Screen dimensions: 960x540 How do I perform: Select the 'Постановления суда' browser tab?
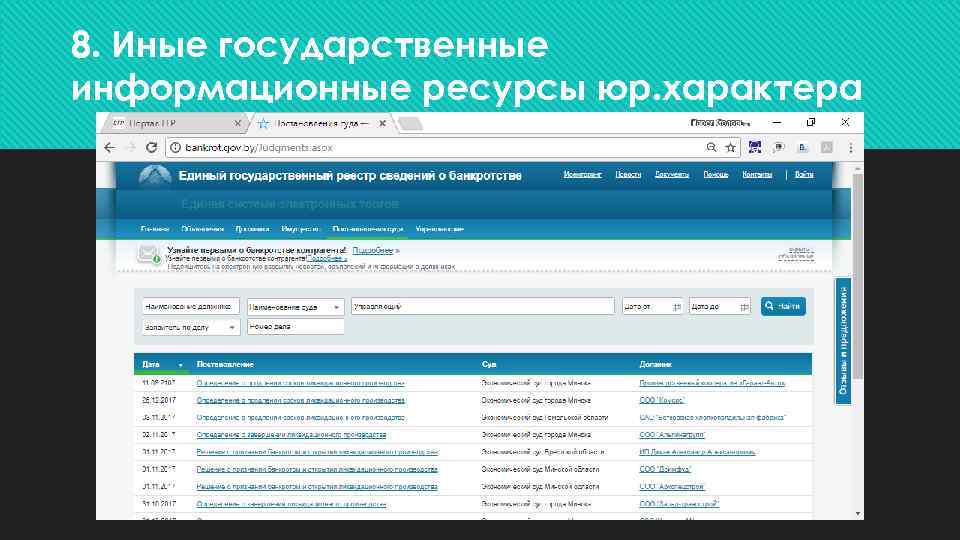[x=321, y=123]
